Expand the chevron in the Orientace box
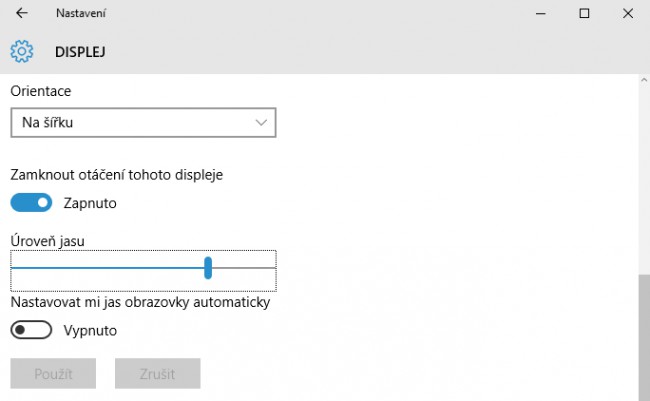 pyautogui.click(x=261, y=123)
